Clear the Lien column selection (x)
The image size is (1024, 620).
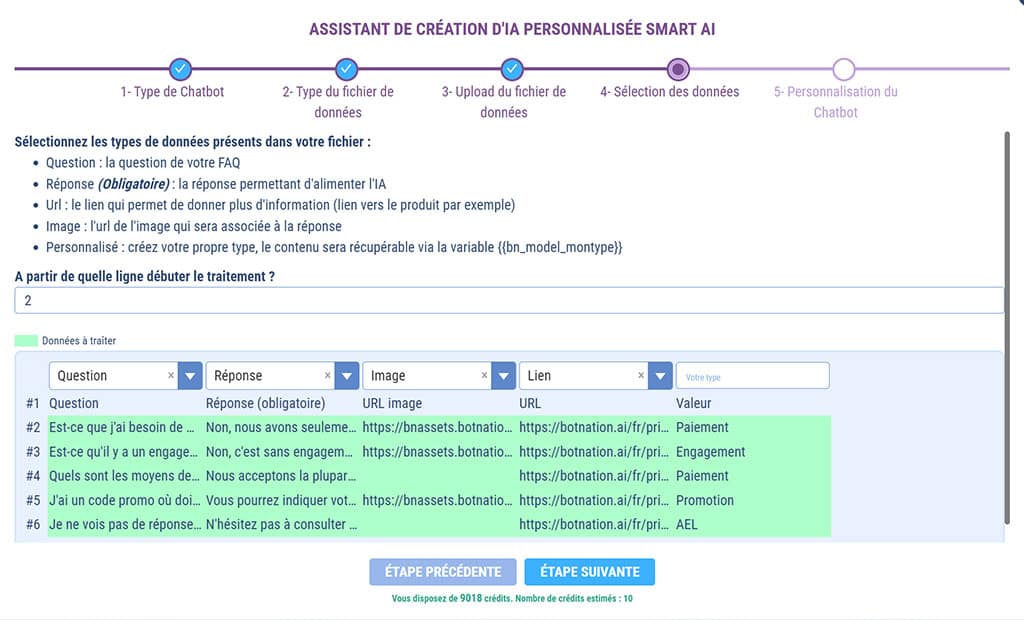tap(641, 376)
